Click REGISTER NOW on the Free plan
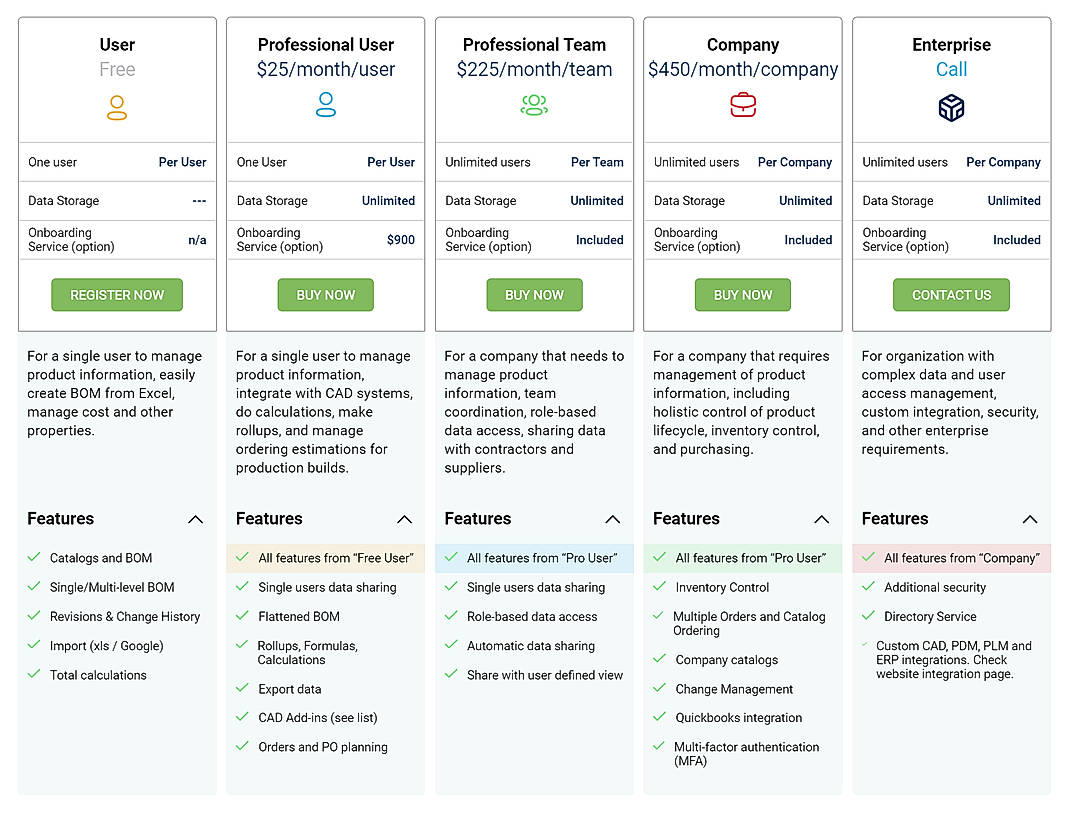This screenshot has width=1070, height=814. (117, 294)
